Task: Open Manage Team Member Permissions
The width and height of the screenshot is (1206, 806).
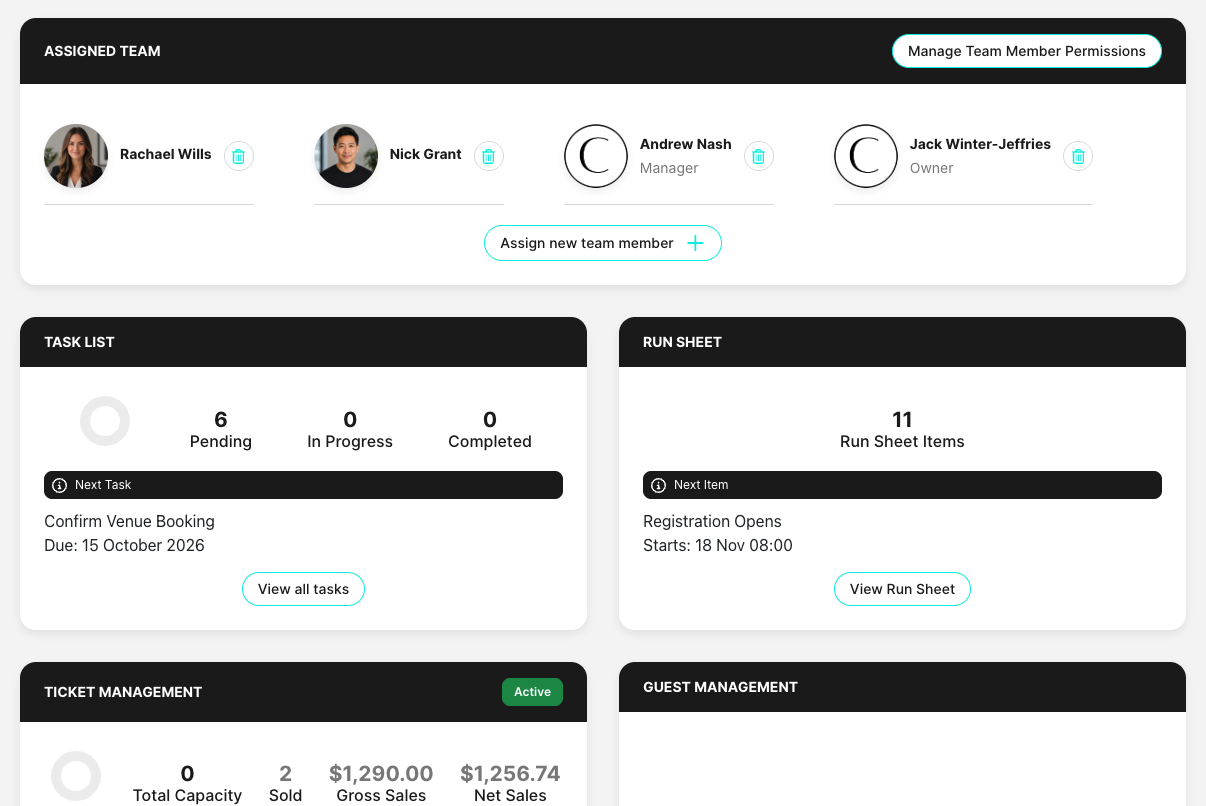Action: [x=1027, y=51]
